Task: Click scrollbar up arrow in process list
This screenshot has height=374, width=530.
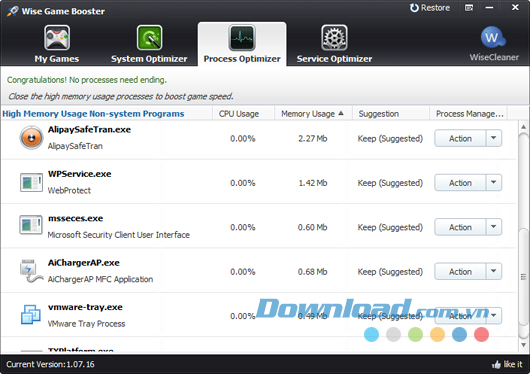Action: click(523, 127)
